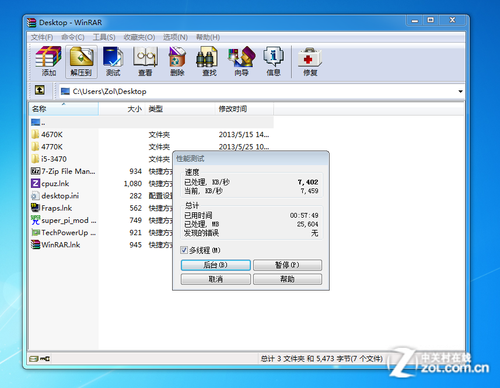Image resolution: width=500 pixels, height=388 pixels.
Task: Click the 测试 (Test) toolbar icon
Action: pyautogui.click(x=113, y=61)
